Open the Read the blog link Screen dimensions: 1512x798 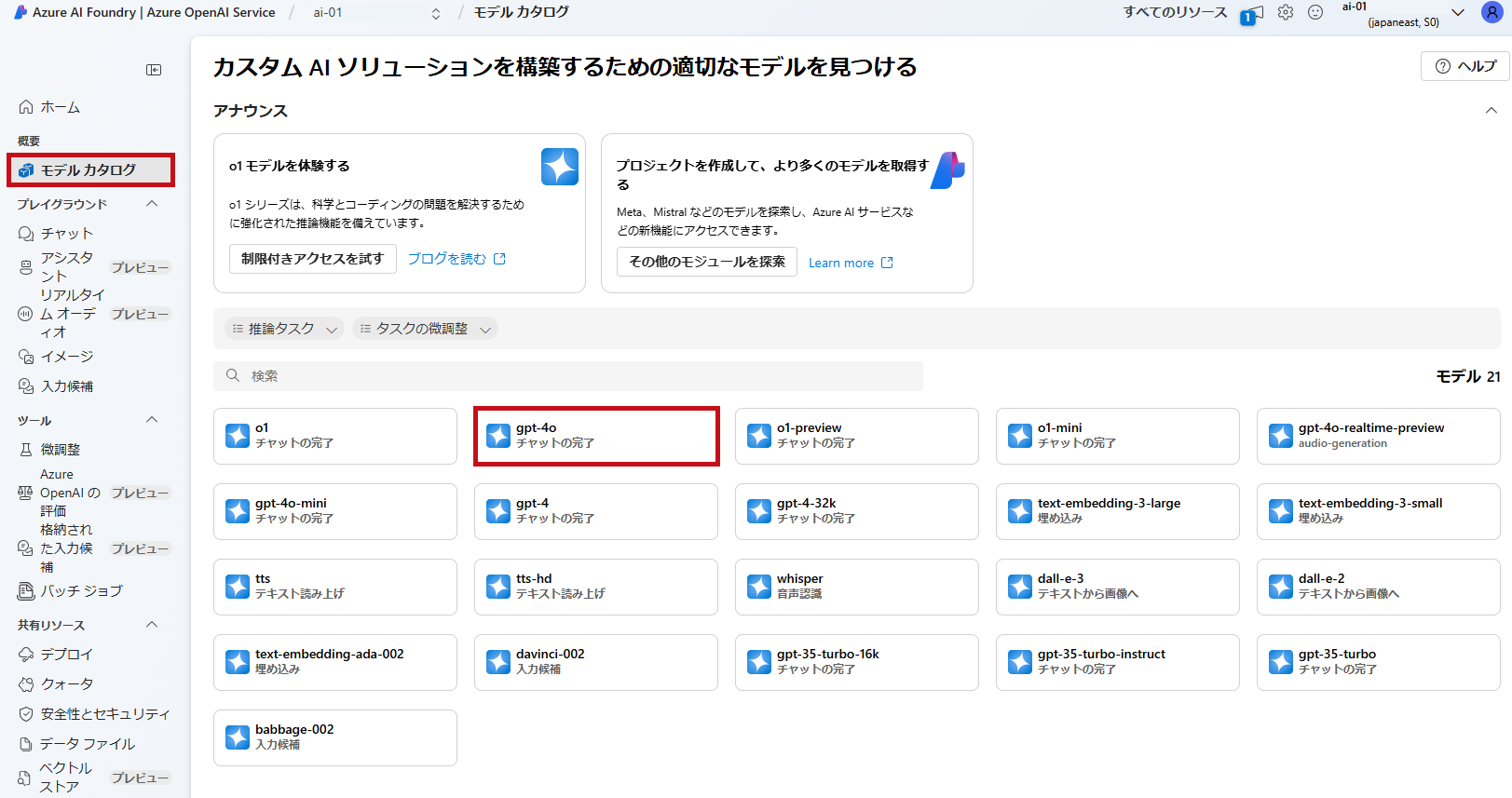(x=456, y=259)
